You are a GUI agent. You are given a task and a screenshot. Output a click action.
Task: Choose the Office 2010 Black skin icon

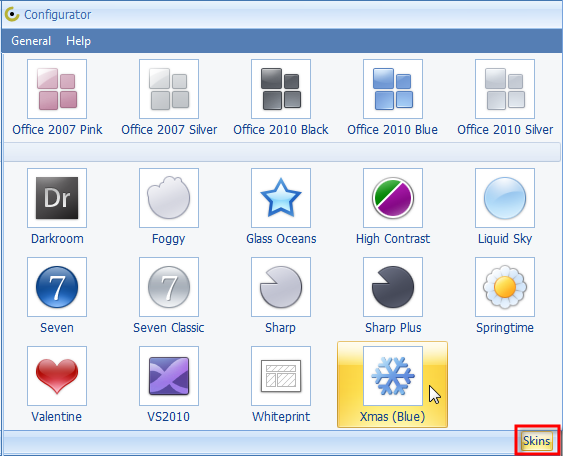(x=281, y=89)
